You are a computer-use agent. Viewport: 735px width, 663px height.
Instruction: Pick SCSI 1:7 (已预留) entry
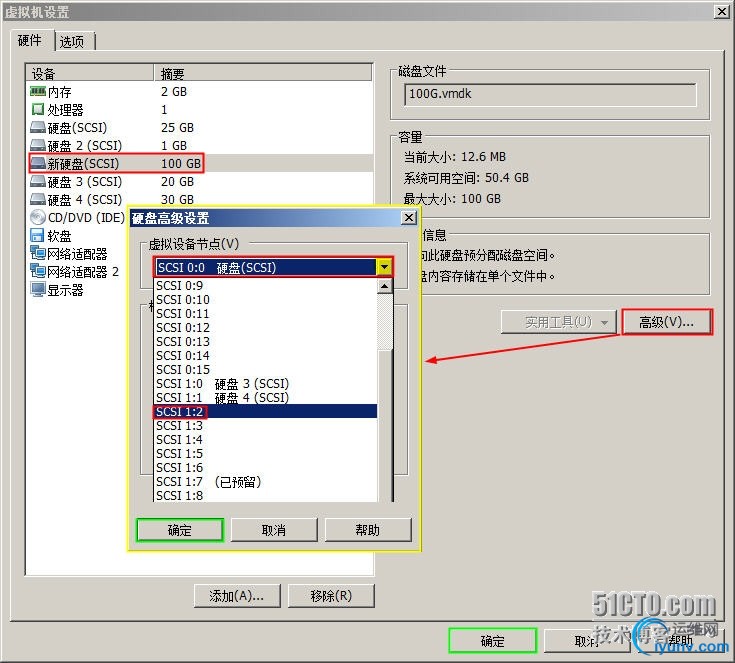click(x=265, y=482)
